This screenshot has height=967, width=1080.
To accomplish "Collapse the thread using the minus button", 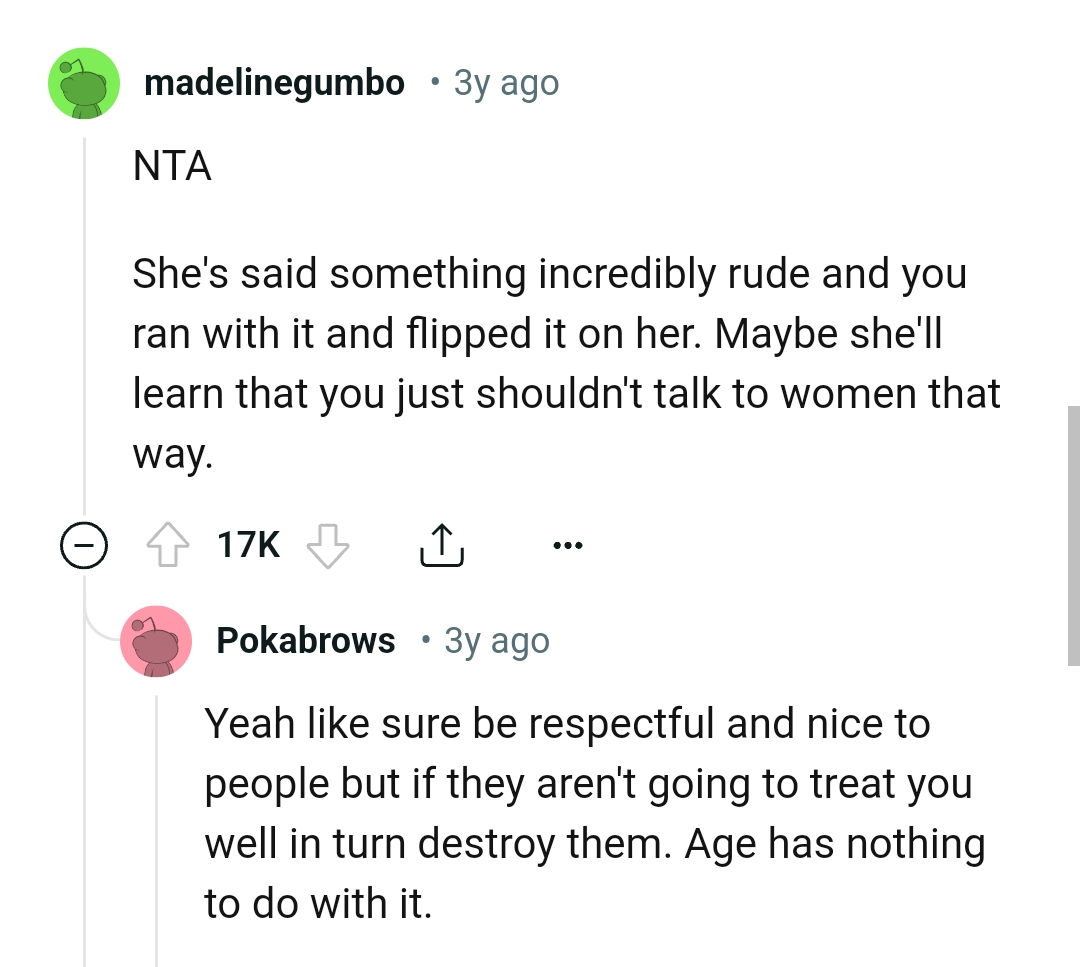I will 85,545.
